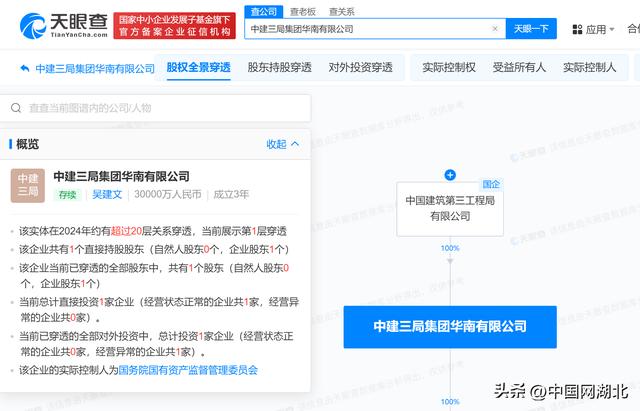Click the 概览 panel heading
Image resolution: width=640 pixels, height=411 pixels.
tap(27, 144)
